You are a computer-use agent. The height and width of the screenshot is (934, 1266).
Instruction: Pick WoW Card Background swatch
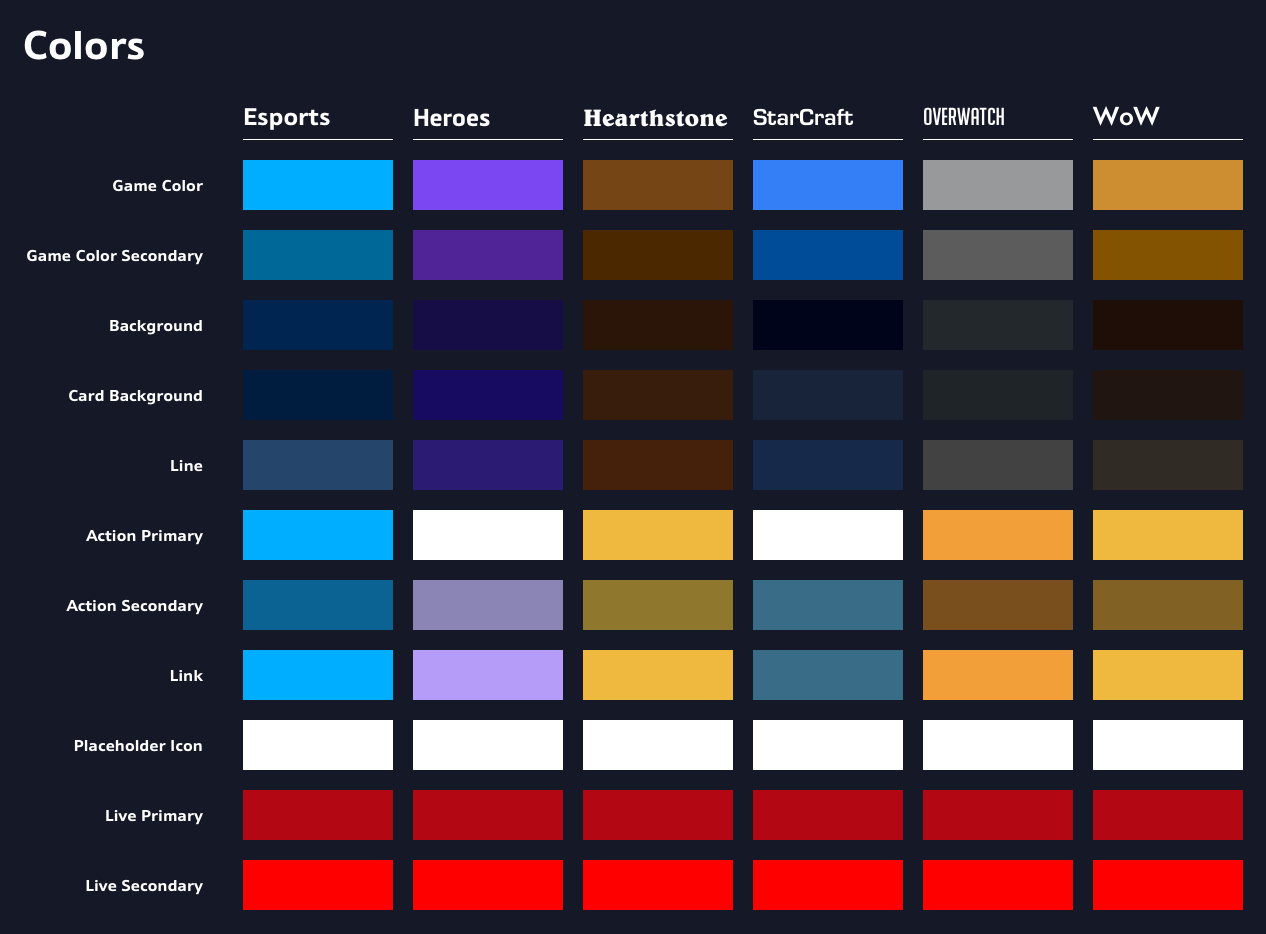coord(1168,395)
